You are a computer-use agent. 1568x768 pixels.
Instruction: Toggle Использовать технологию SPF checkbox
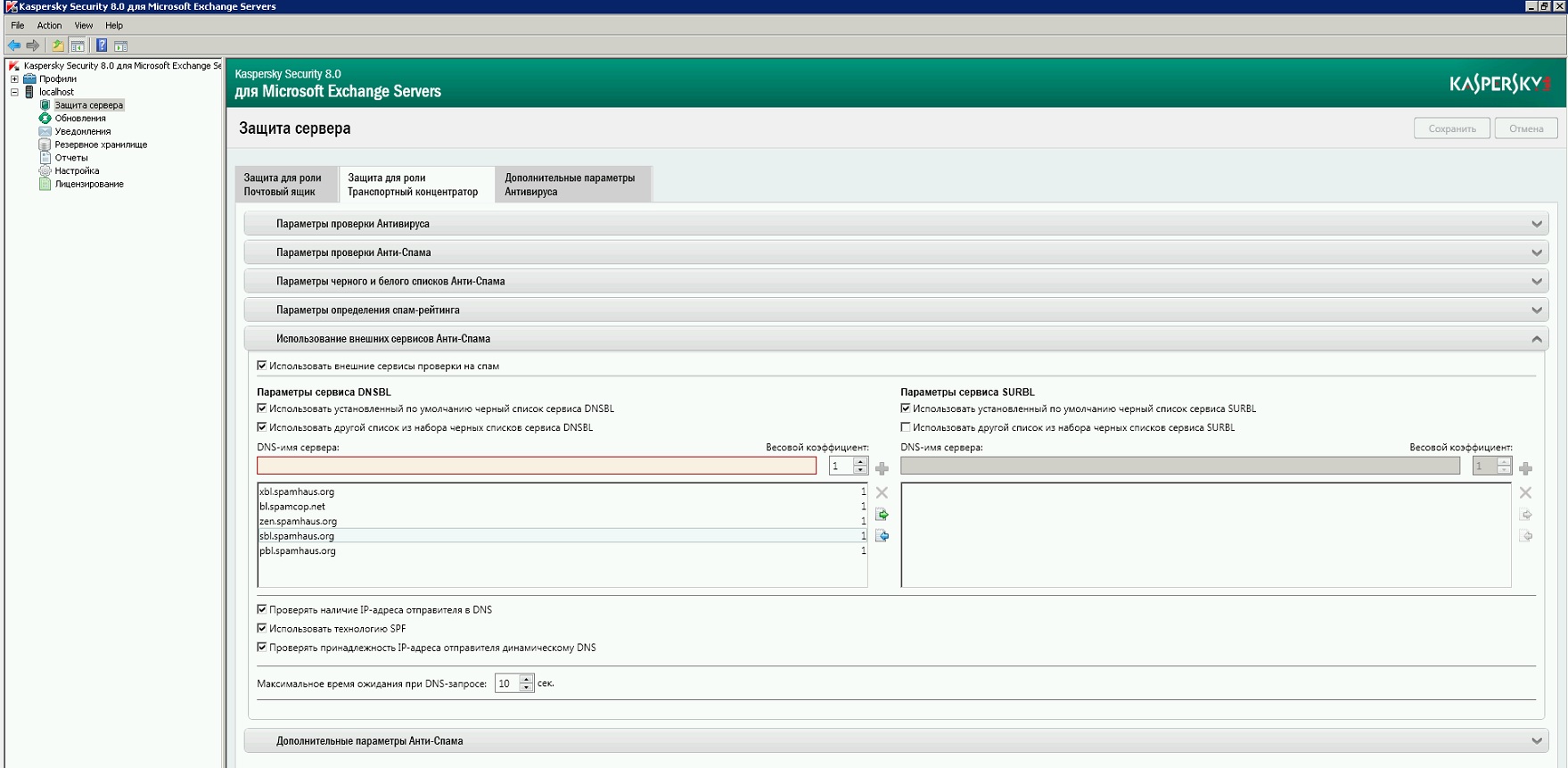coord(262,629)
